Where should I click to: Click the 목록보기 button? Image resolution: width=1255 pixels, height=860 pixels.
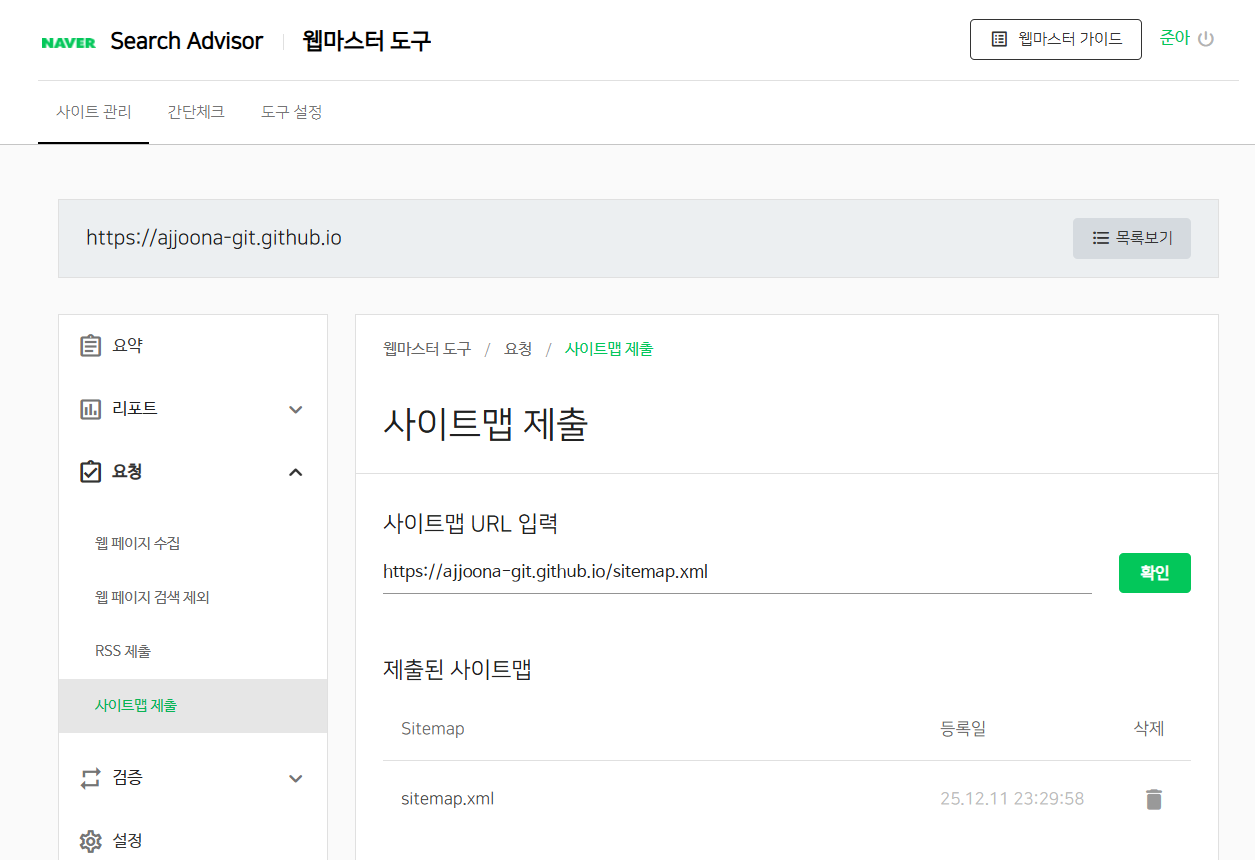(1131, 238)
